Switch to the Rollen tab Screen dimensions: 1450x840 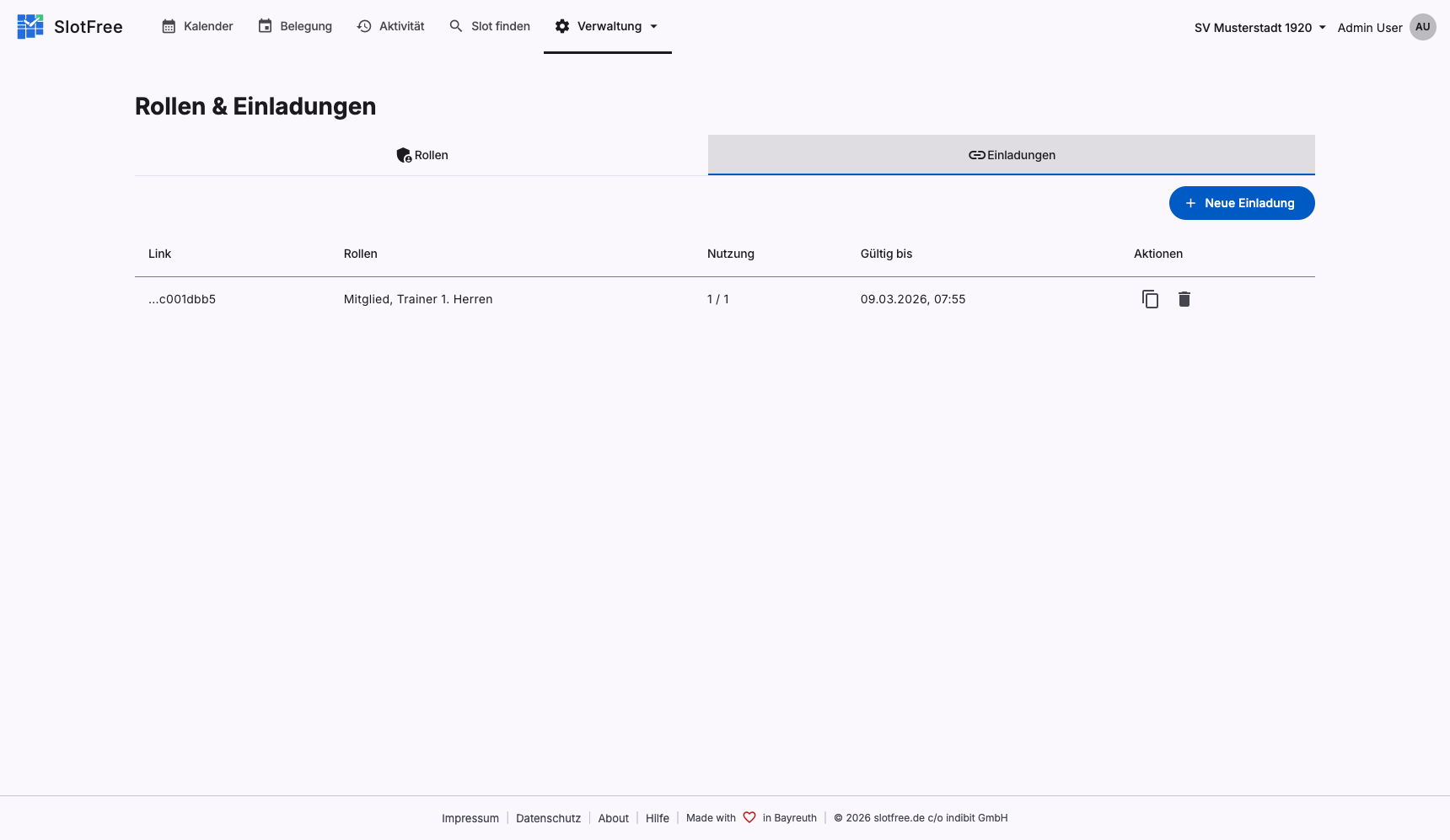422,155
